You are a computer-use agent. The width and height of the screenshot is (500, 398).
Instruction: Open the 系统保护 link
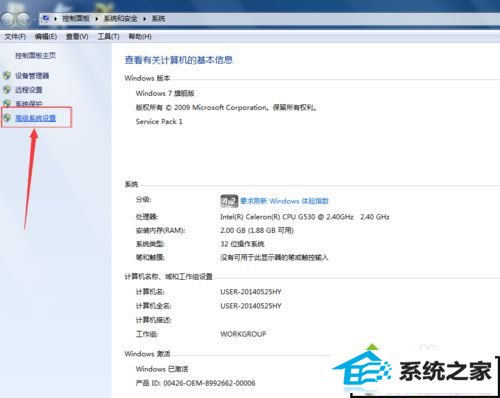point(29,103)
